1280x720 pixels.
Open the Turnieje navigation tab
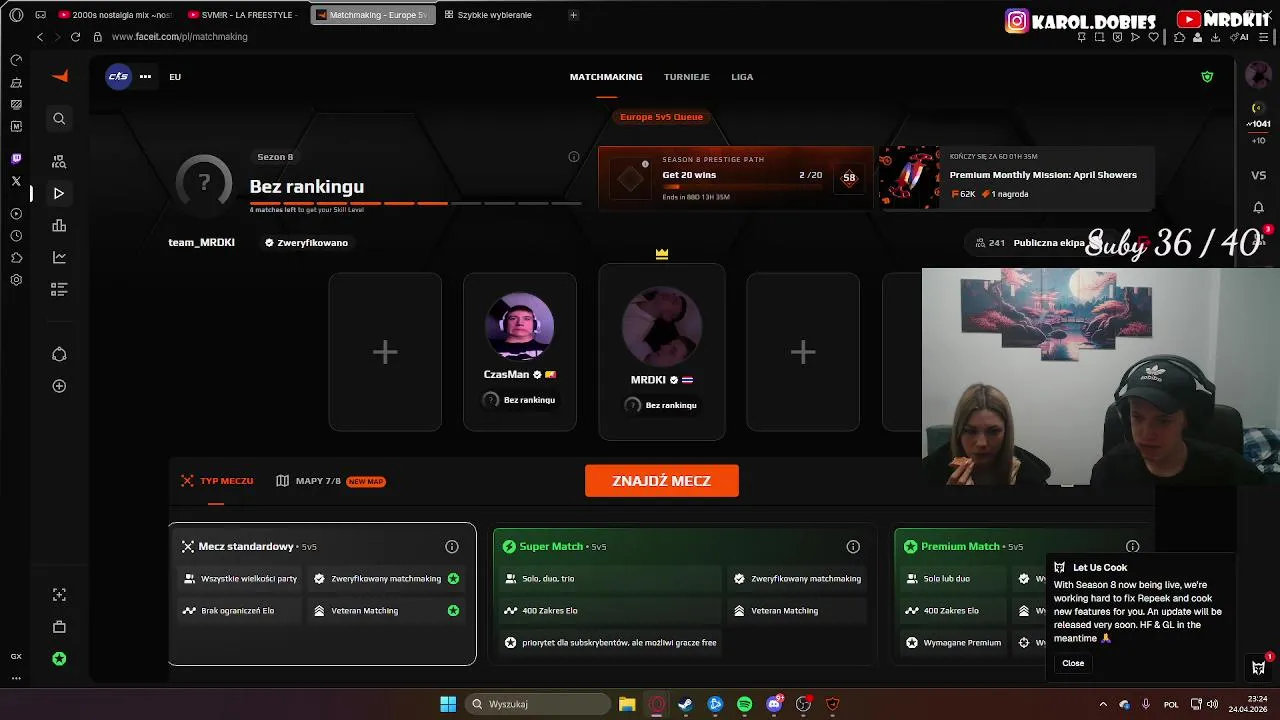tap(687, 77)
